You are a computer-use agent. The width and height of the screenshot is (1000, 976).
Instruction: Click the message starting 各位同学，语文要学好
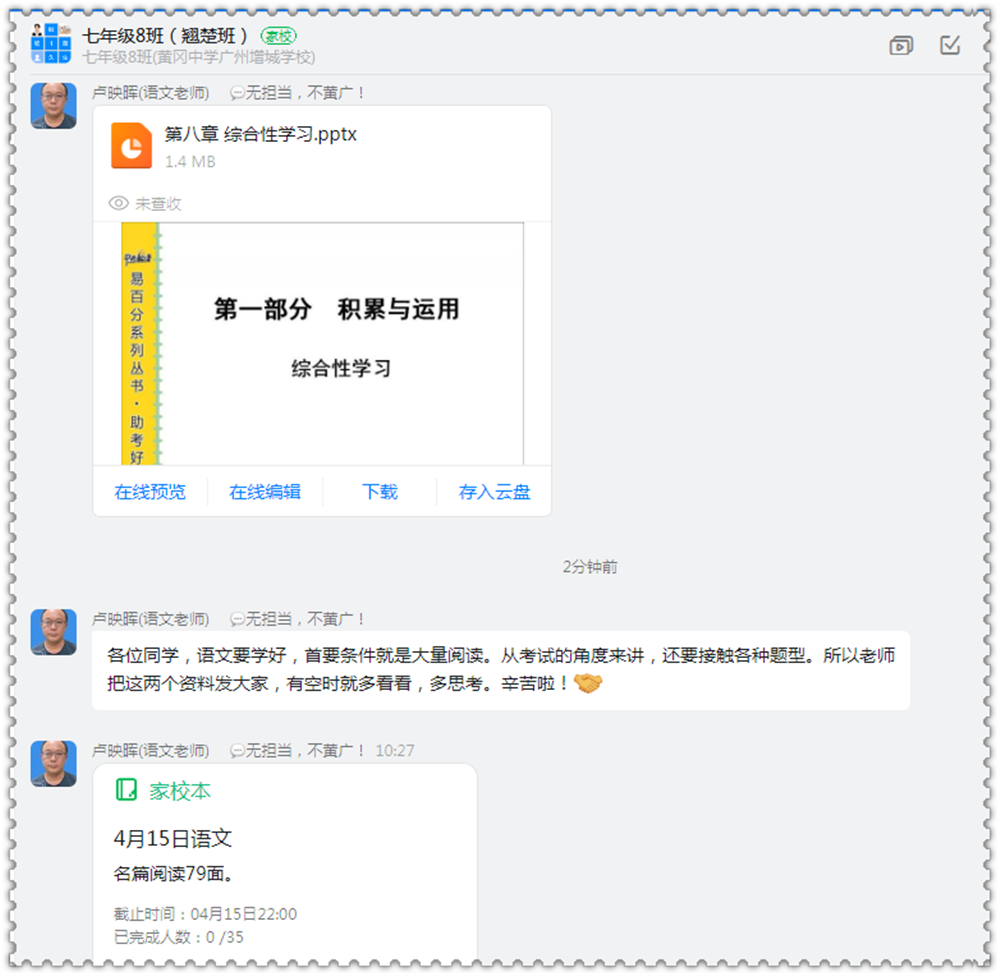click(x=501, y=670)
